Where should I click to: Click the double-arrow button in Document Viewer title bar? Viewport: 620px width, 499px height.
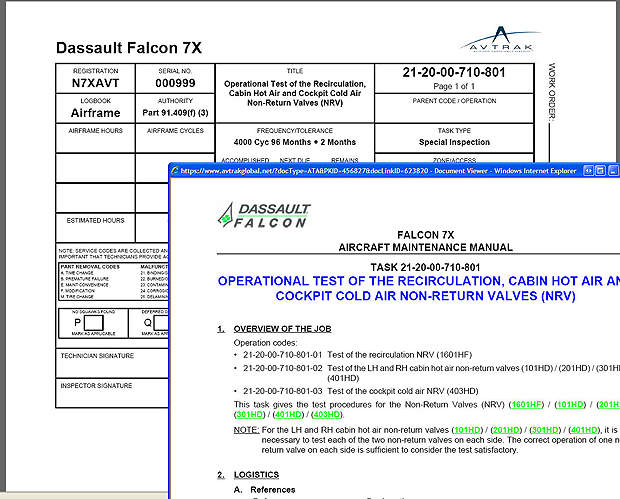[588, 171]
